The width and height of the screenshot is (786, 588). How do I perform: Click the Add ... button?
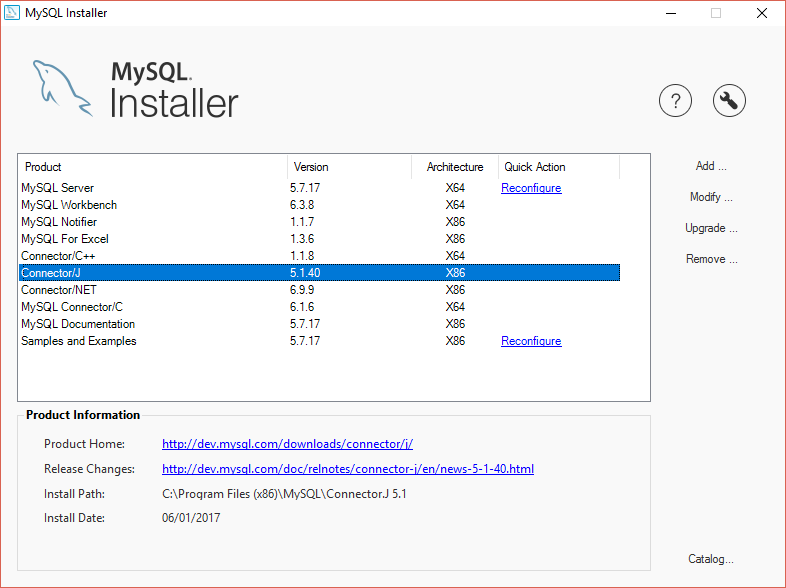[711, 166]
